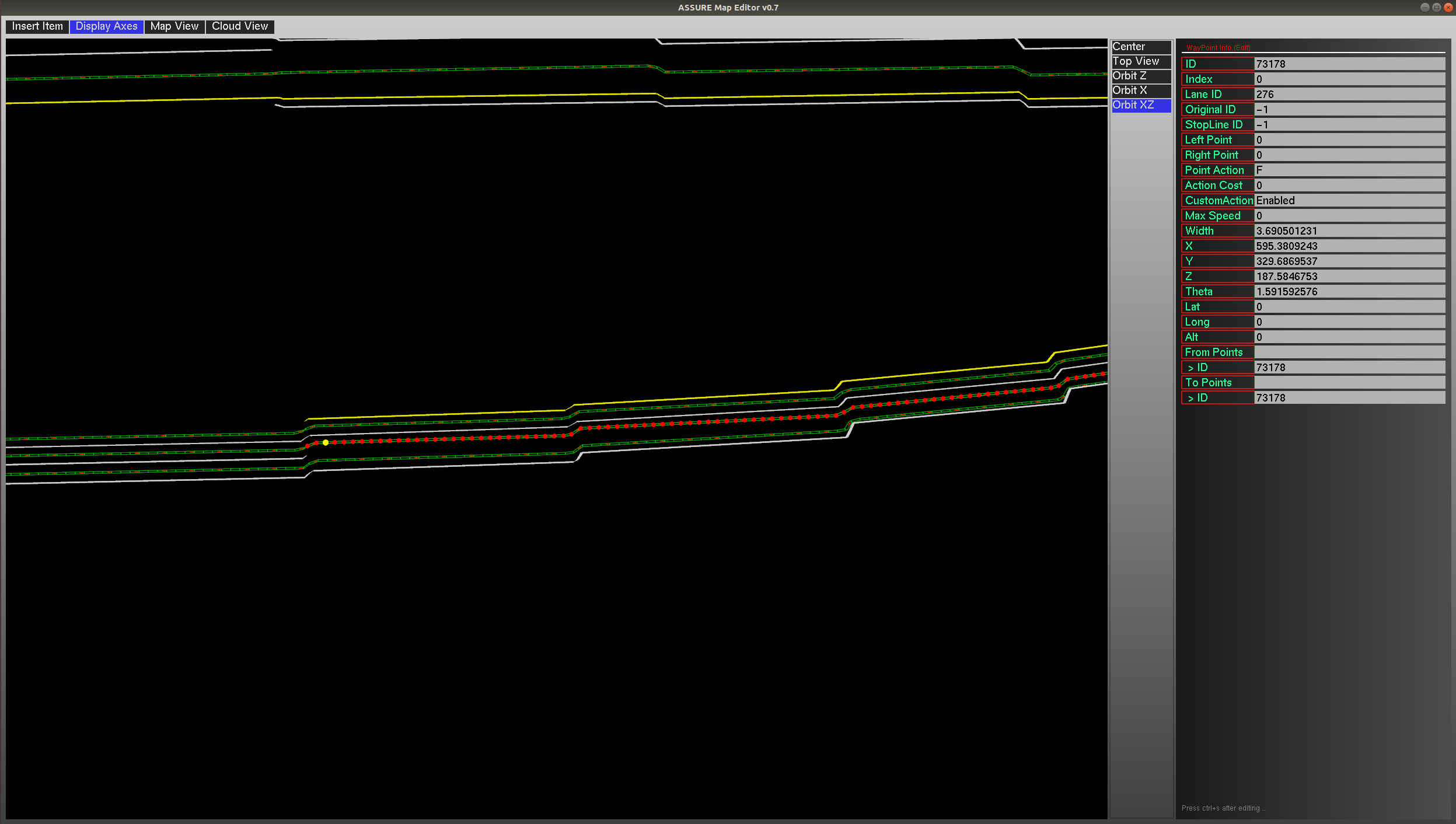The image size is (1456, 824).
Task: Edit the Point Action value F
Action: (1349, 170)
